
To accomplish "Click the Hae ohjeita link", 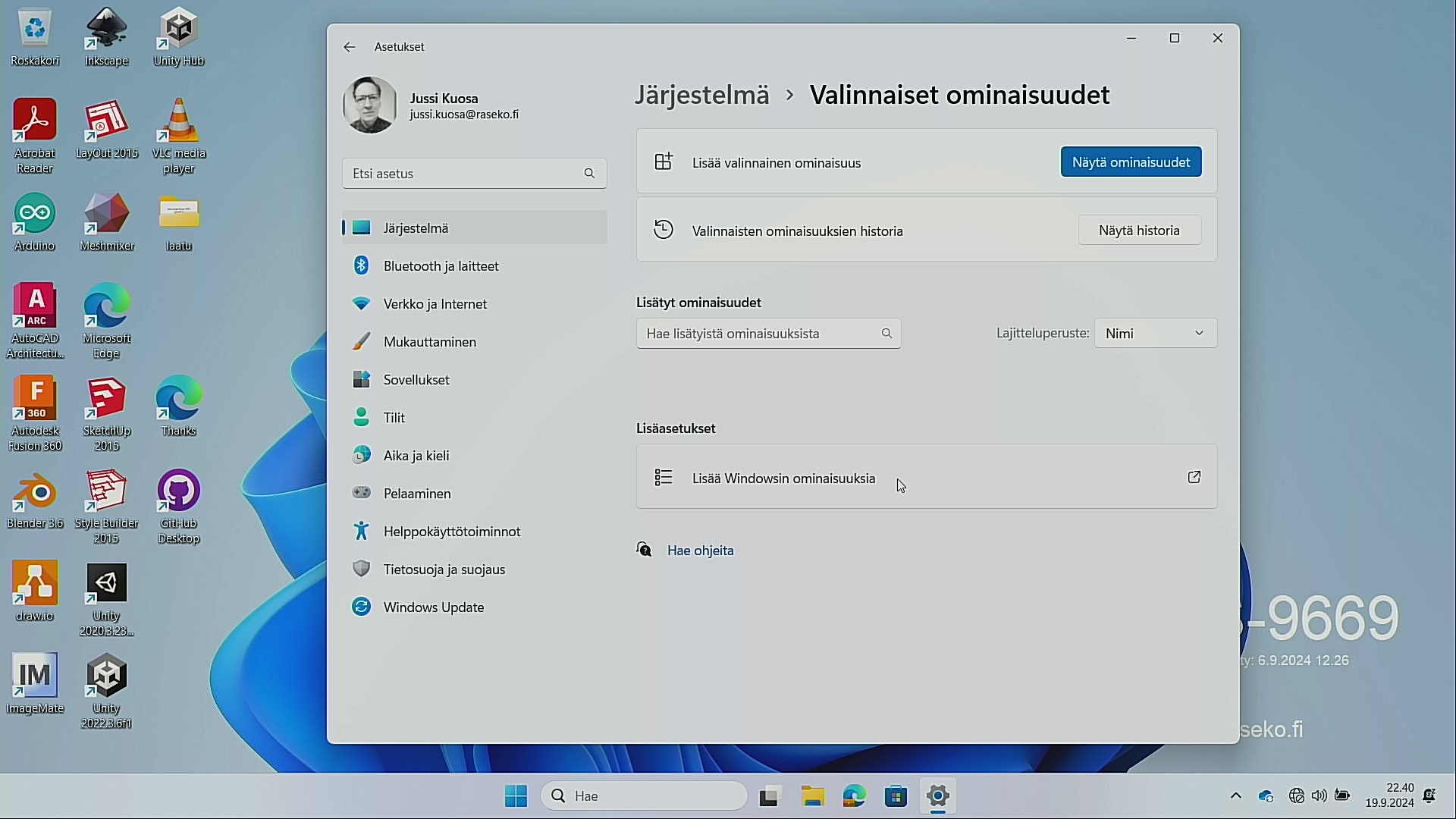I will (700, 551).
